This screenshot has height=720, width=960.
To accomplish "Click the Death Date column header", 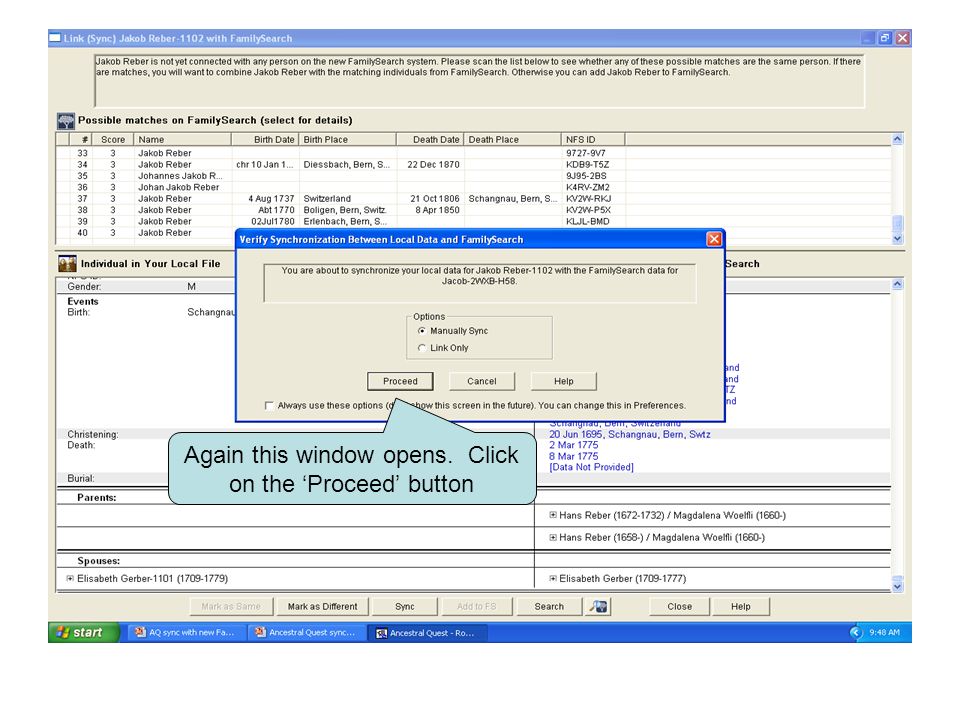I will tap(430, 140).
